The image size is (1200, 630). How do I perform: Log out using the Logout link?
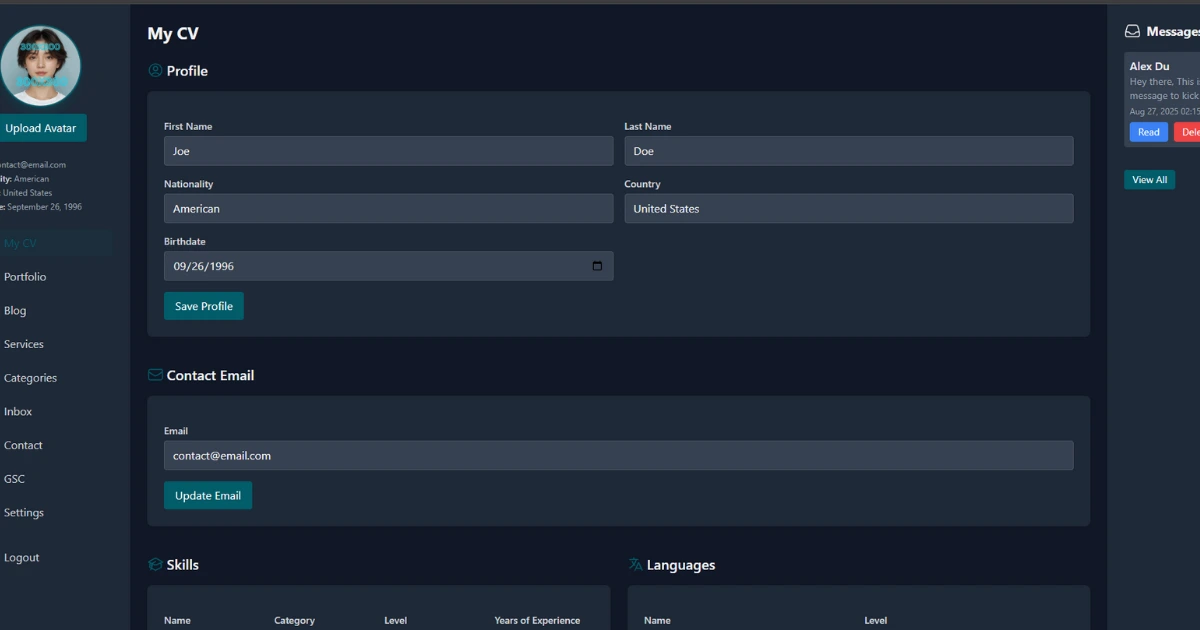click(x=22, y=558)
